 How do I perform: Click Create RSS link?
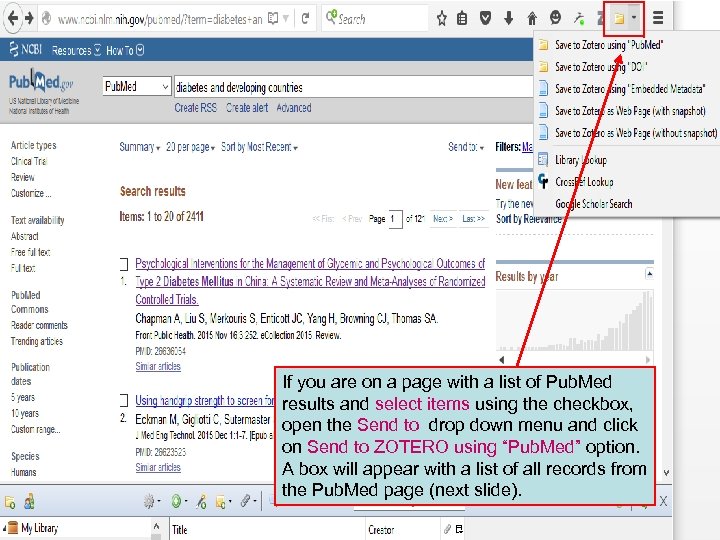point(196,108)
